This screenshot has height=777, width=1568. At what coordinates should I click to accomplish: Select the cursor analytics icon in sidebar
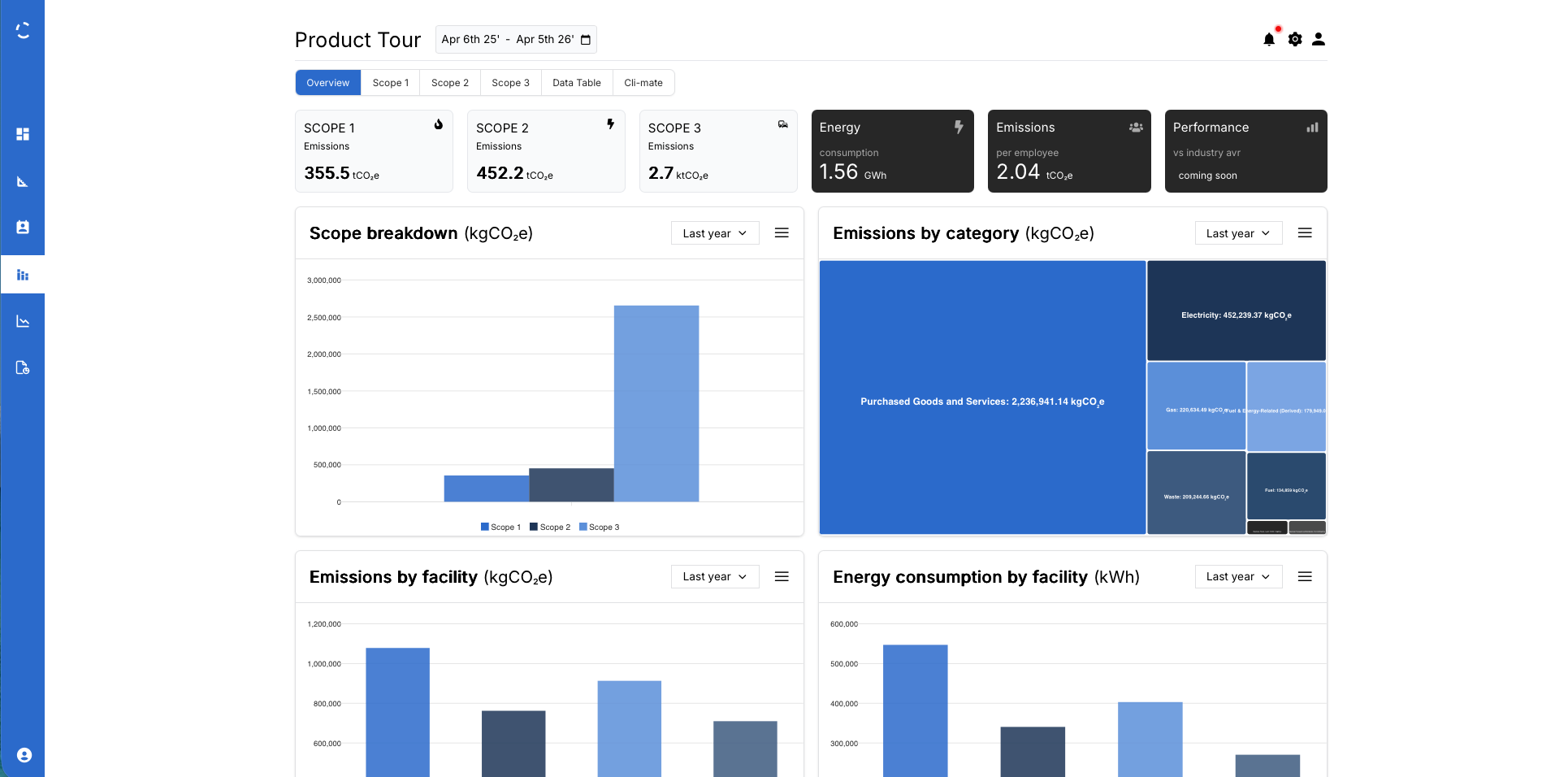tap(23, 180)
